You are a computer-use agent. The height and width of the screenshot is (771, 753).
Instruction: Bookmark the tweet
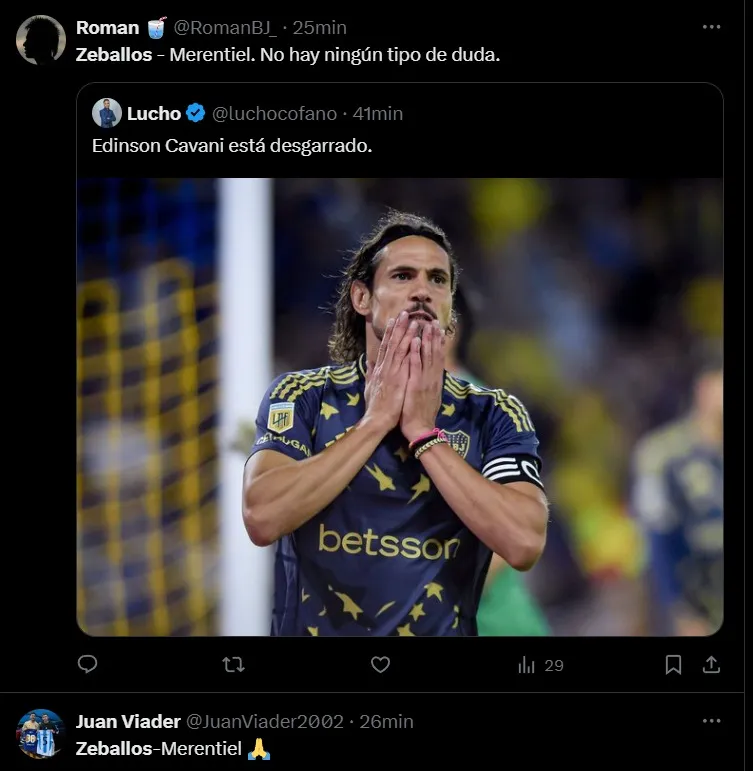coord(674,664)
